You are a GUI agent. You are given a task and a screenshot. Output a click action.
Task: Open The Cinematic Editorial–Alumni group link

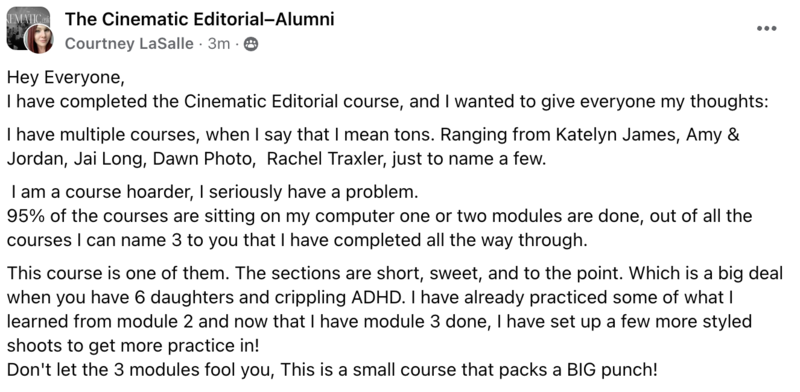(x=199, y=19)
